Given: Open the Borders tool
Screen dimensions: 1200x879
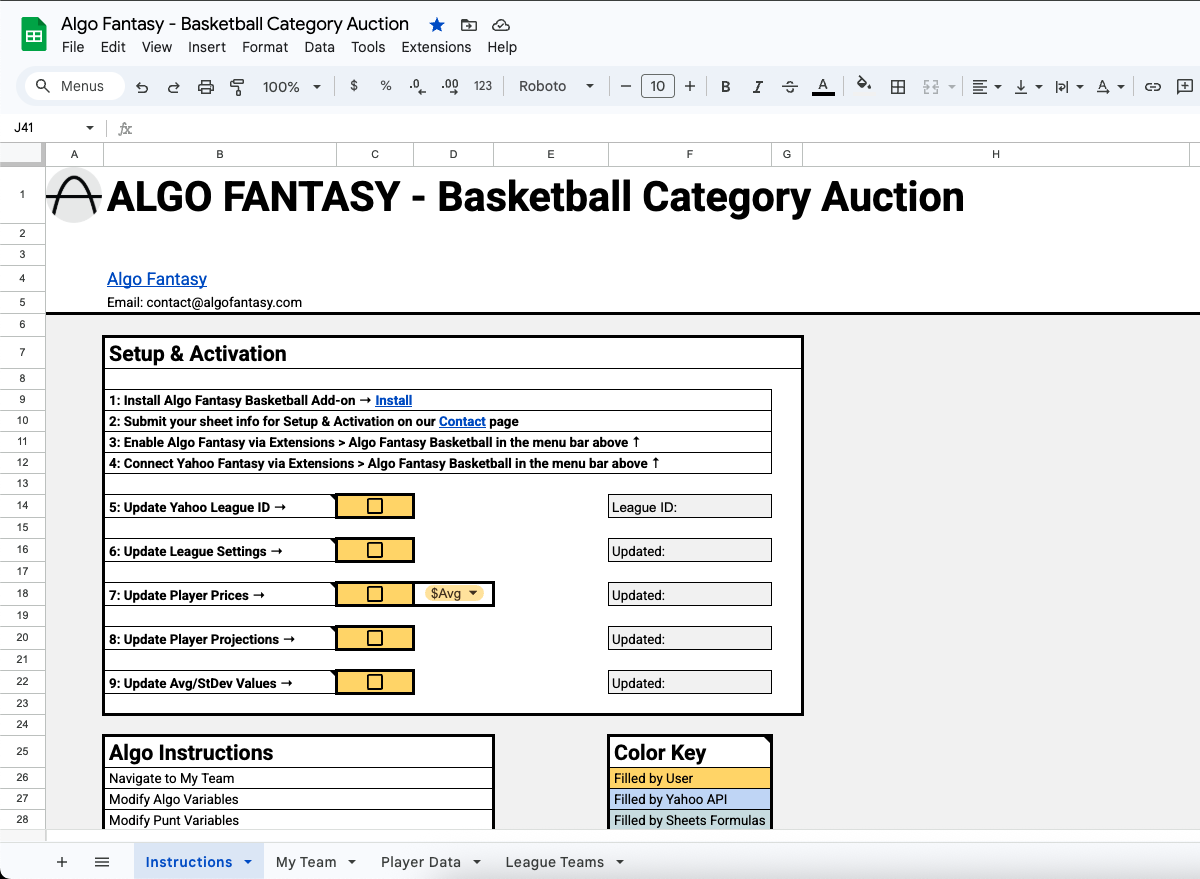Looking at the screenshot, I should [x=897, y=86].
